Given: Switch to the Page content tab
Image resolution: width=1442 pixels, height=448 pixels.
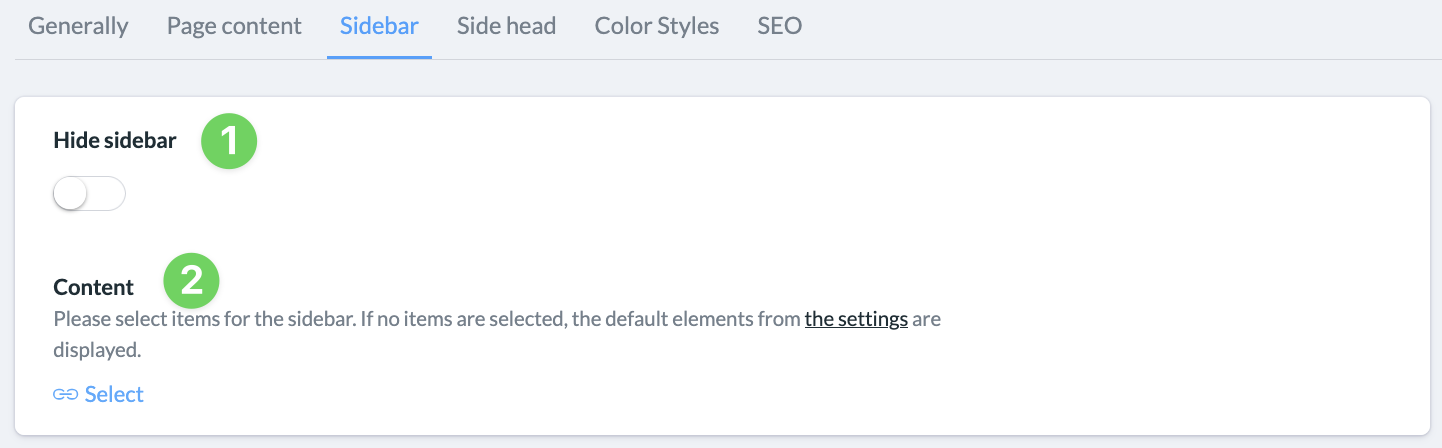Looking at the screenshot, I should (x=234, y=26).
